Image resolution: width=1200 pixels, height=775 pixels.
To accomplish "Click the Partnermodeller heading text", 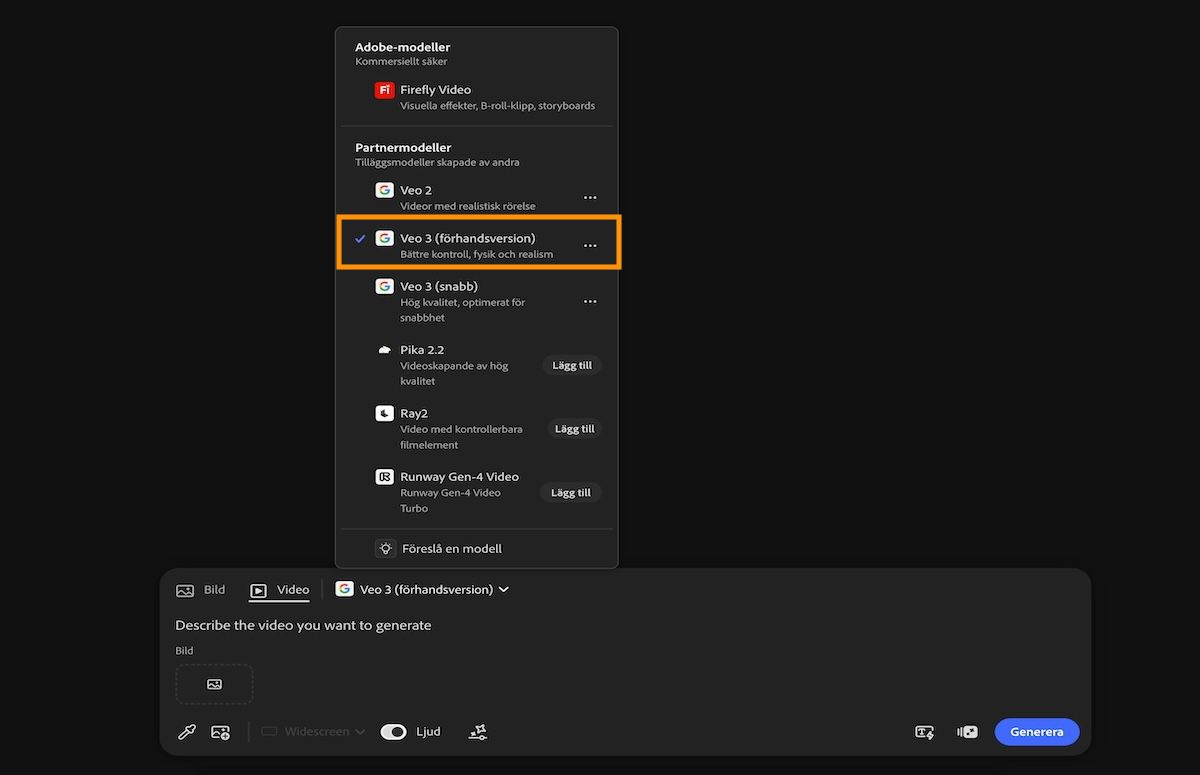I will [403, 147].
